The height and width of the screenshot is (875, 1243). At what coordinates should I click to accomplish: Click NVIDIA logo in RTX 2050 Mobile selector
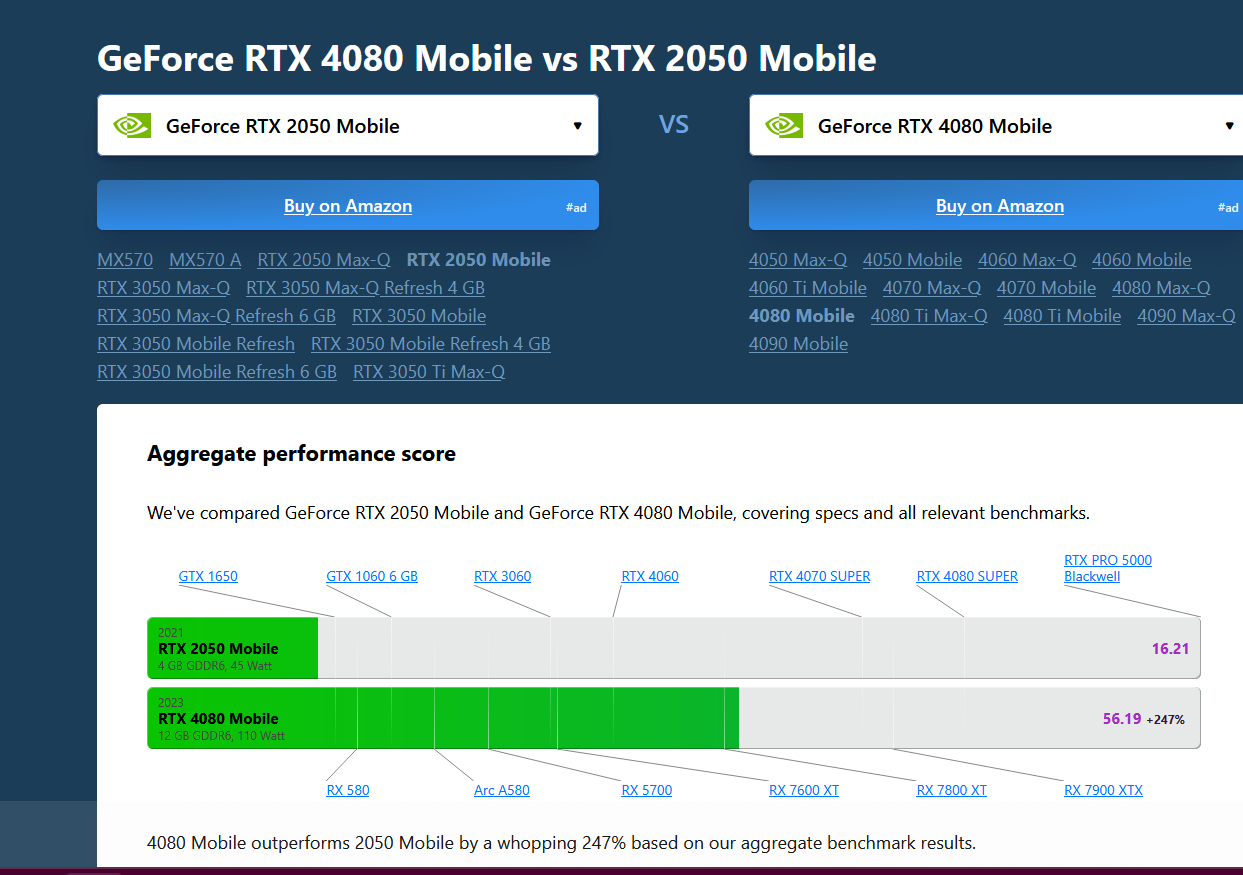click(131, 125)
